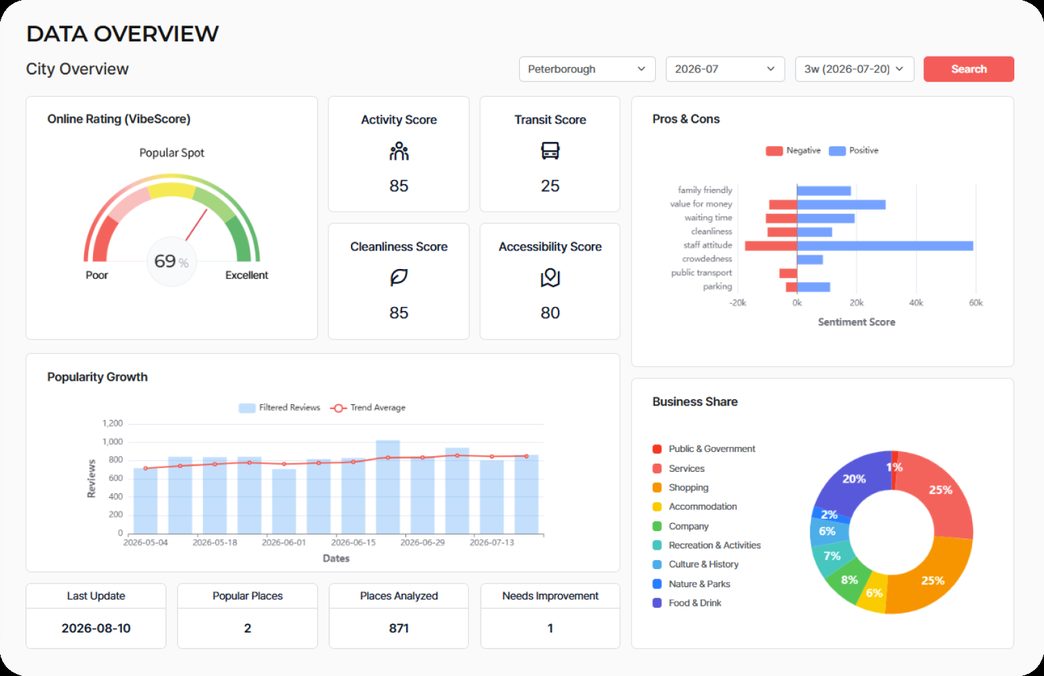Click the Places Analyzed value 871
Viewport: 1044px width, 676px height.
[x=399, y=628]
